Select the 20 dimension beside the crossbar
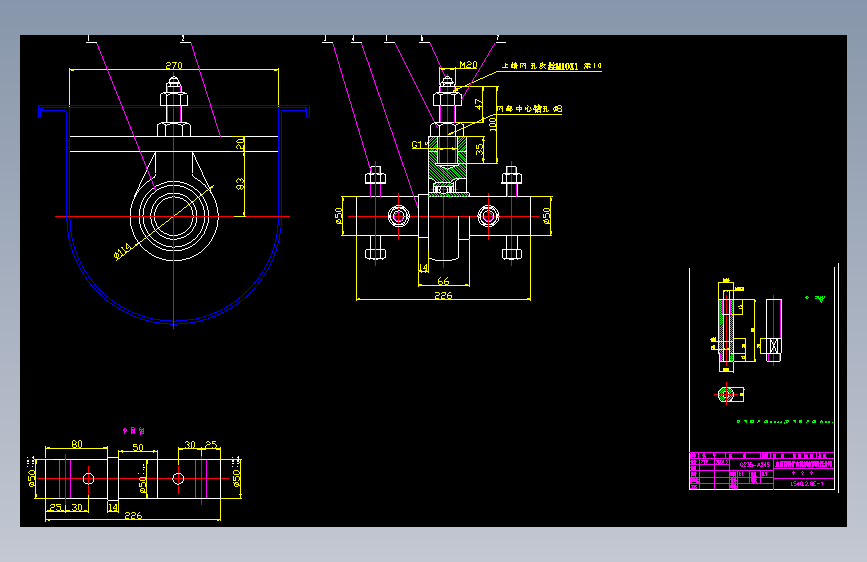 (240, 144)
